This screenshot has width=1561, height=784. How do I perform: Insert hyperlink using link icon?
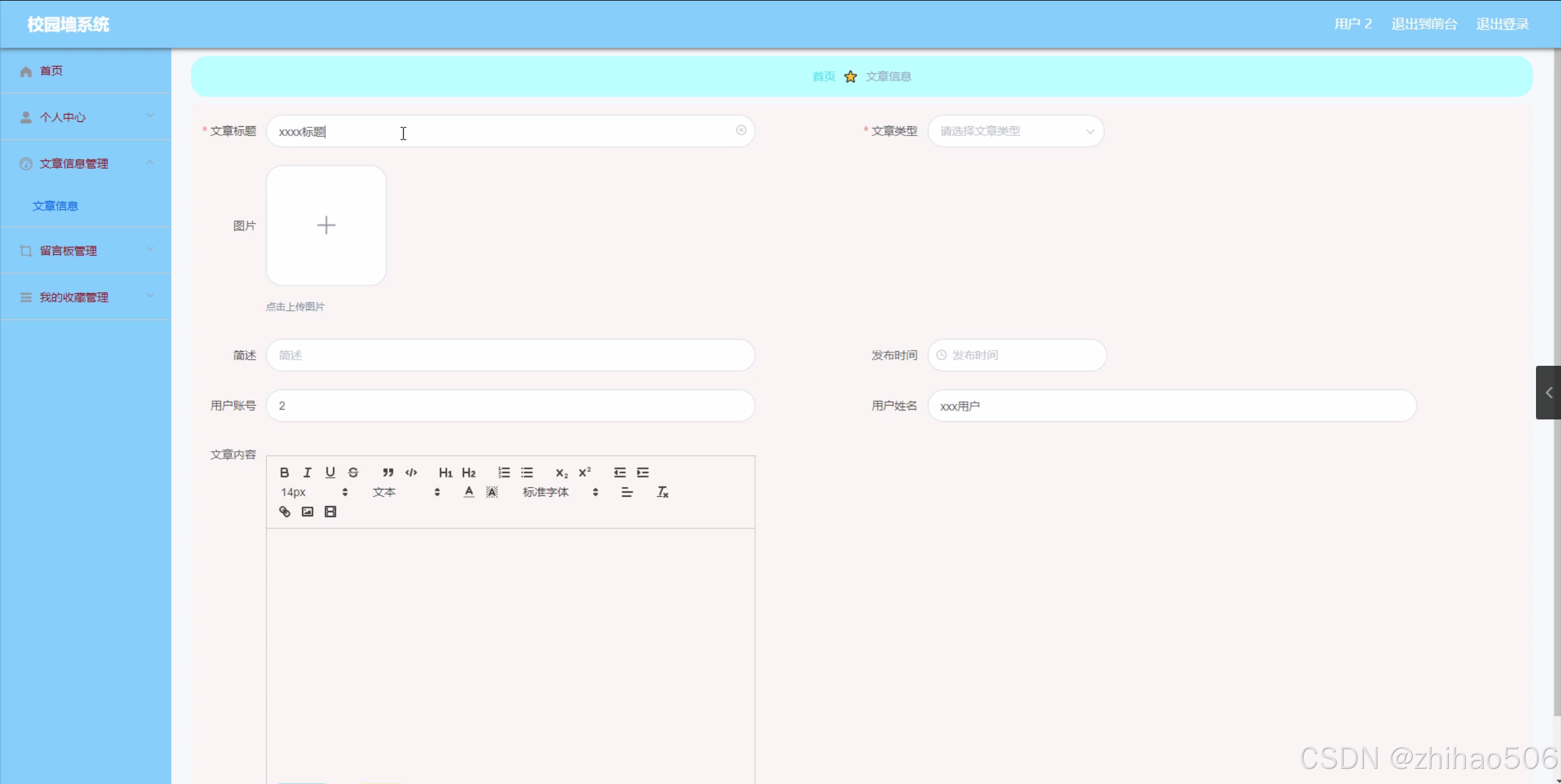coord(284,511)
